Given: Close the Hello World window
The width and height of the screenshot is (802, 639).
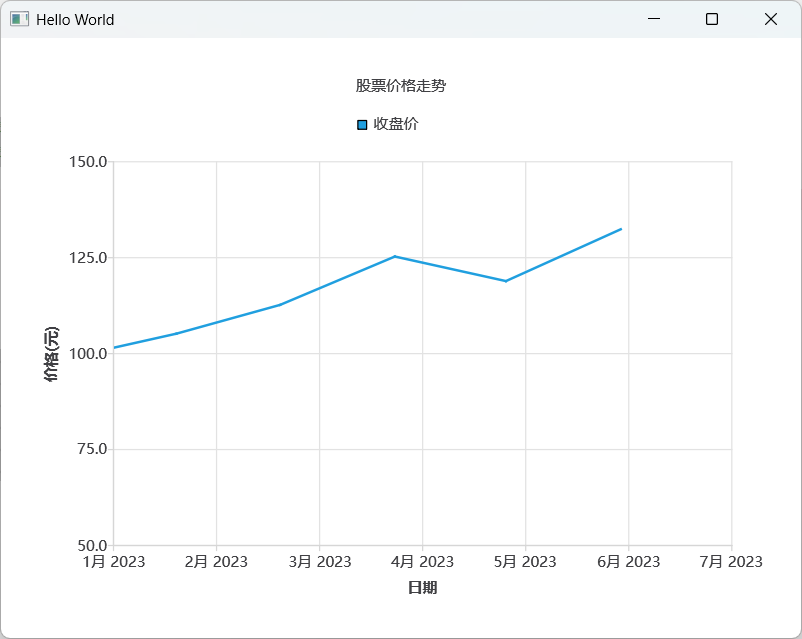Looking at the screenshot, I should pyautogui.click(x=770, y=19).
